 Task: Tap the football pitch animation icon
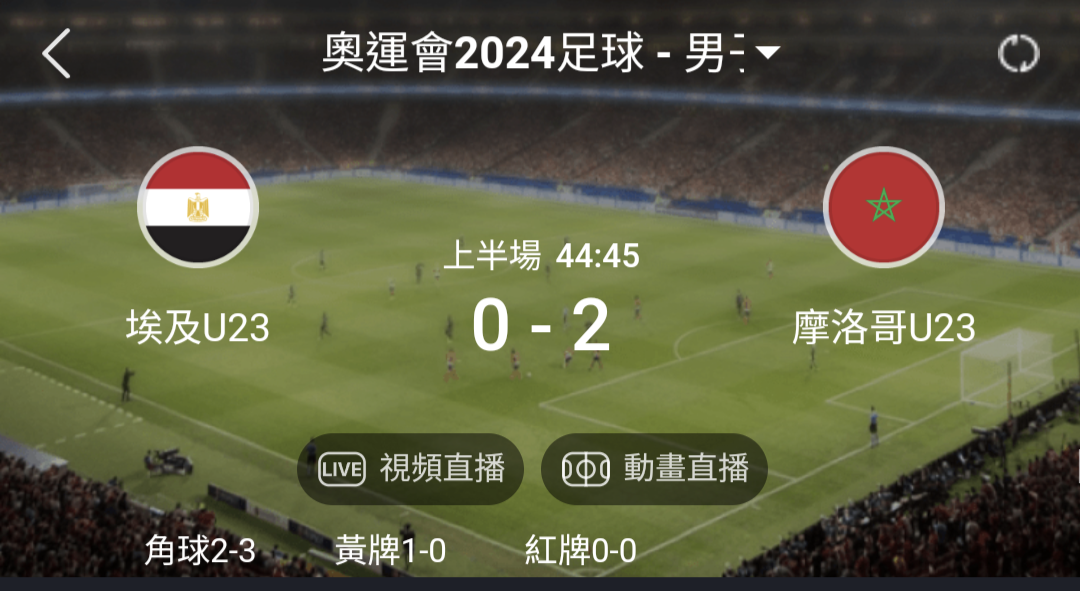tap(585, 470)
